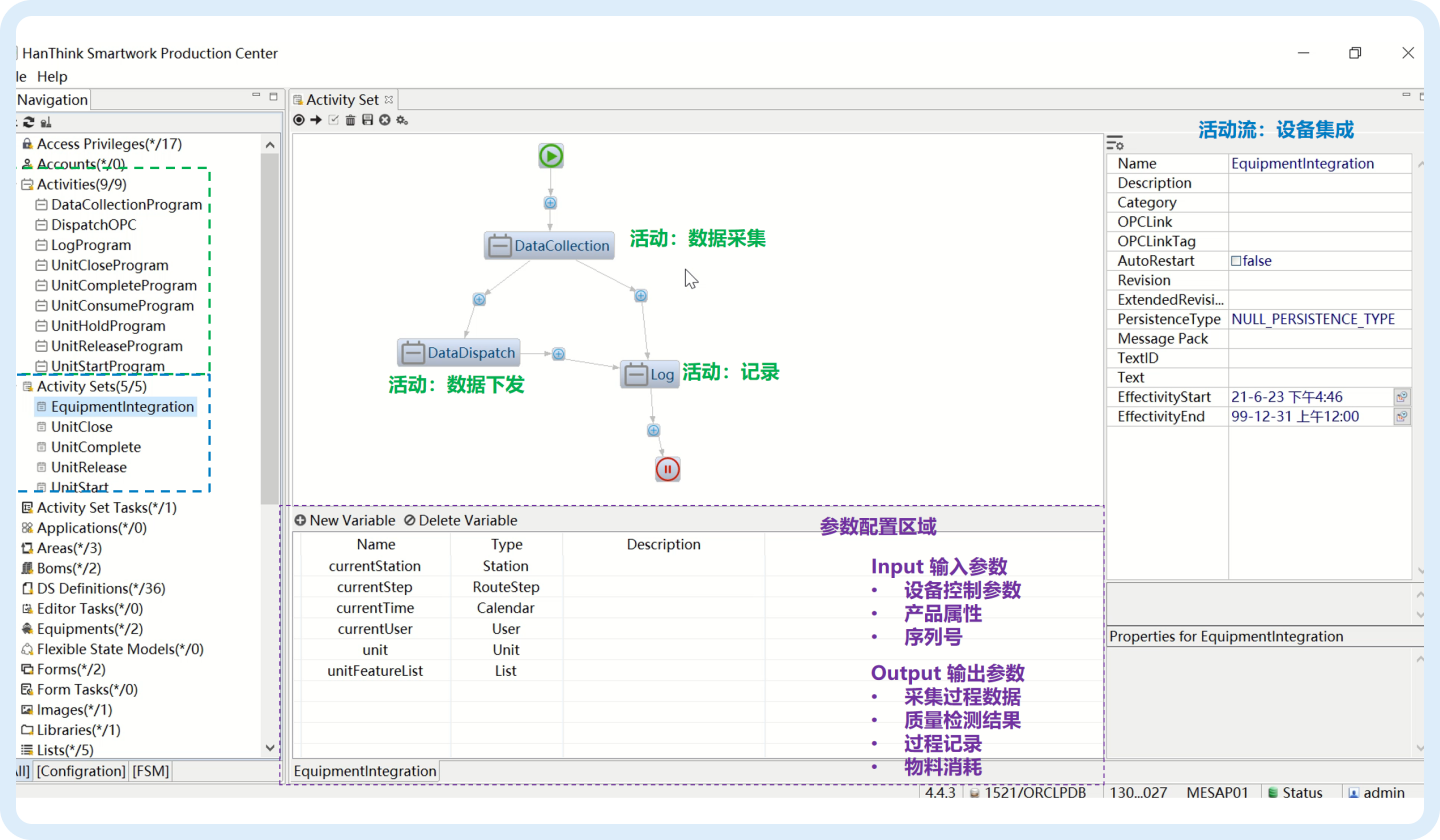Collapse the Activity Sets tree node
The height and width of the screenshot is (840, 1440).
(27, 387)
